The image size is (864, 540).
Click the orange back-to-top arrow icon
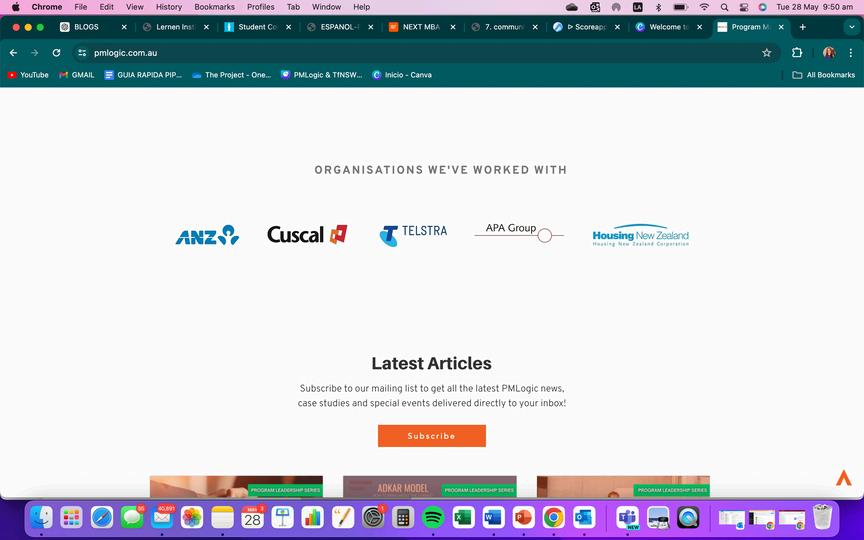(x=844, y=477)
